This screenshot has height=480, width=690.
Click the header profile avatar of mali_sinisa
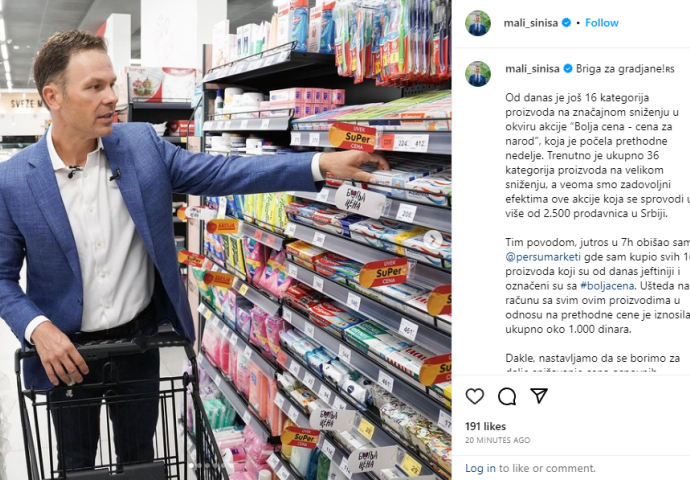(477, 23)
